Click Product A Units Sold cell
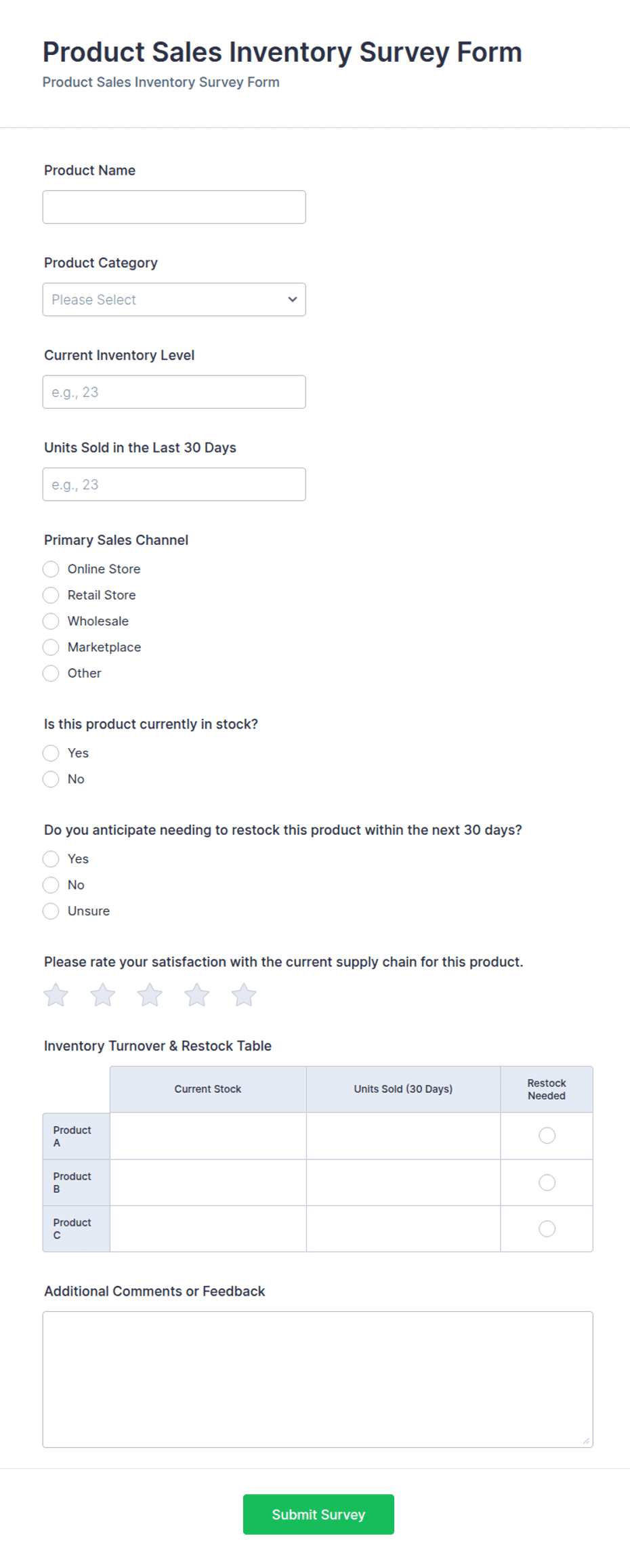Image resolution: width=630 pixels, height=1568 pixels. pyautogui.click(x=403, y=1136)
